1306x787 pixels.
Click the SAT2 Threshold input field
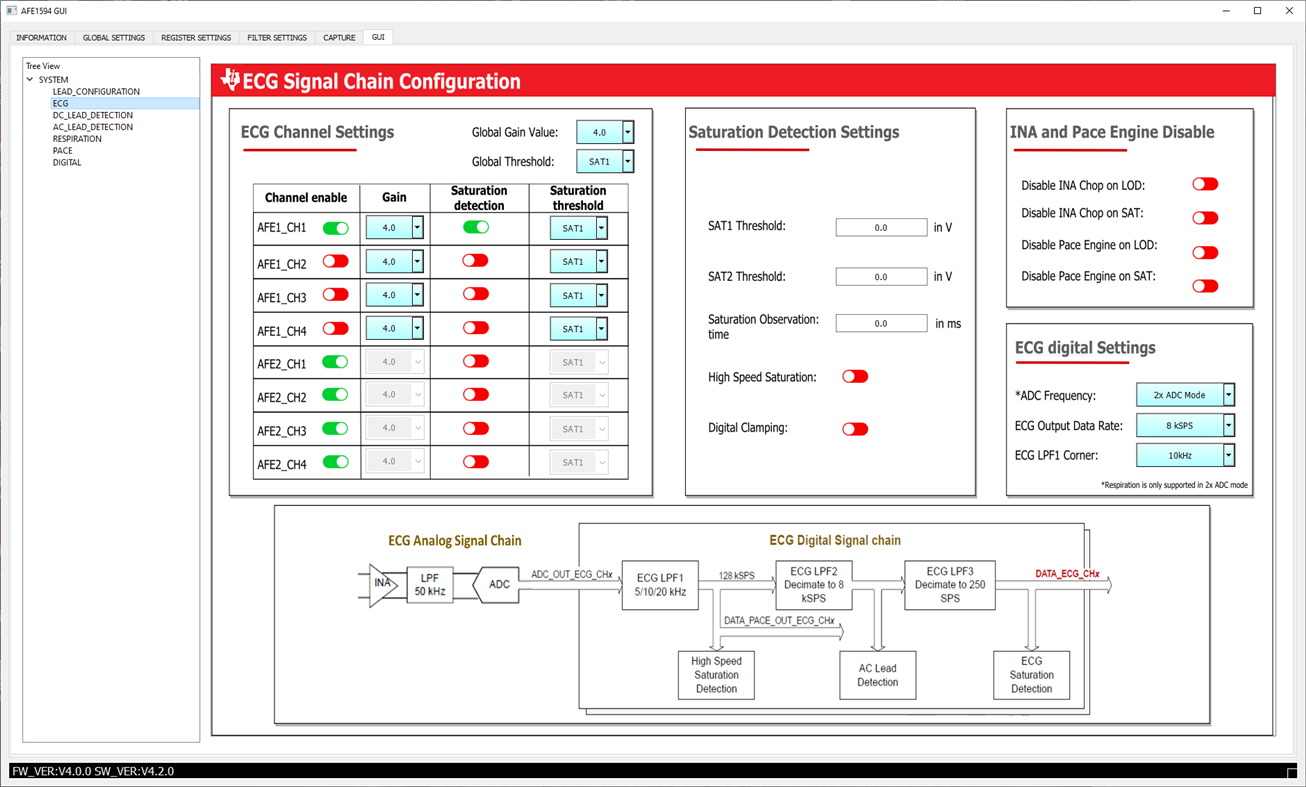pos(881,277)
